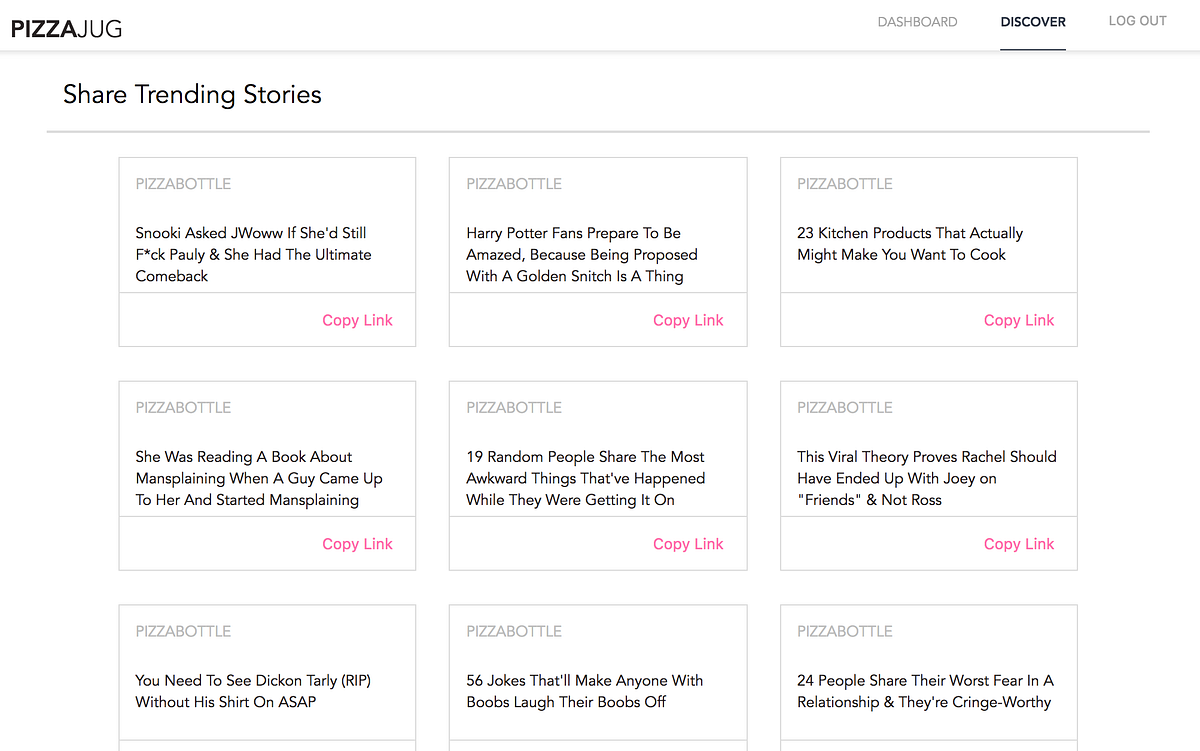Open the Dashboard tab
Screen dimensions: 1200x751
point(917,22)
